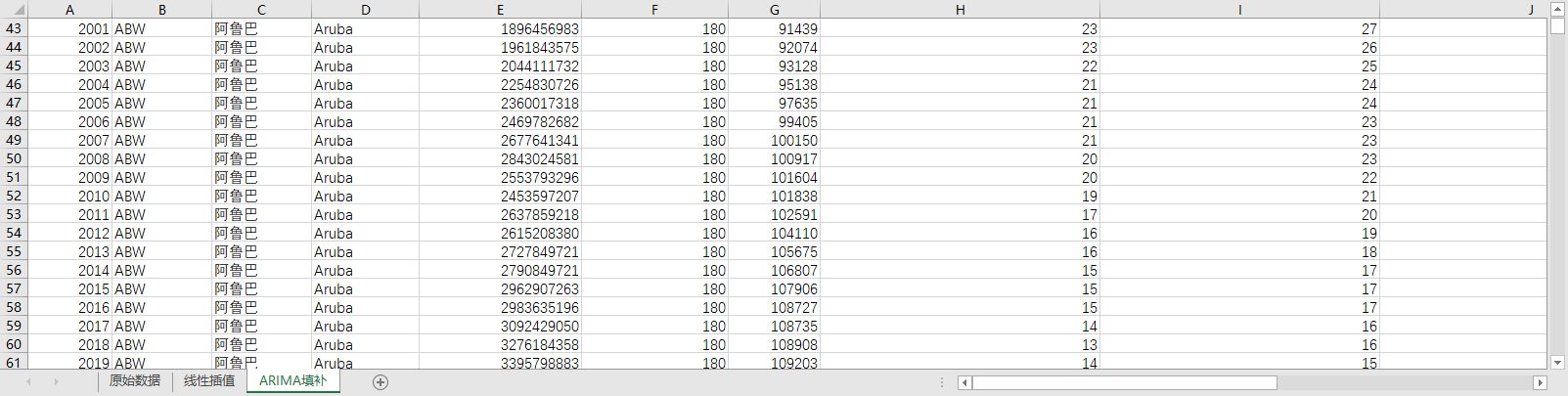
Task: Select column B header
Action: 162,10
